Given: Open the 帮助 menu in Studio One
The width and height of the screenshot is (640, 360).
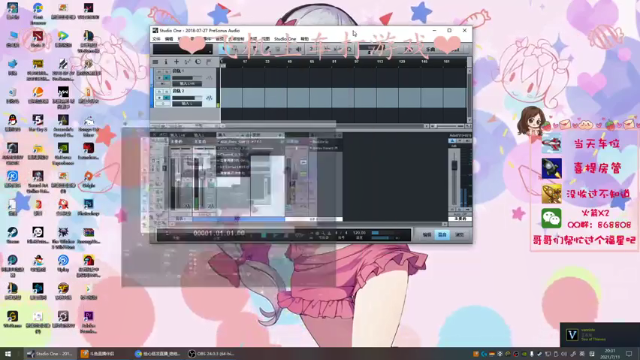Looking at the screenshot, I should coord(305,39).
